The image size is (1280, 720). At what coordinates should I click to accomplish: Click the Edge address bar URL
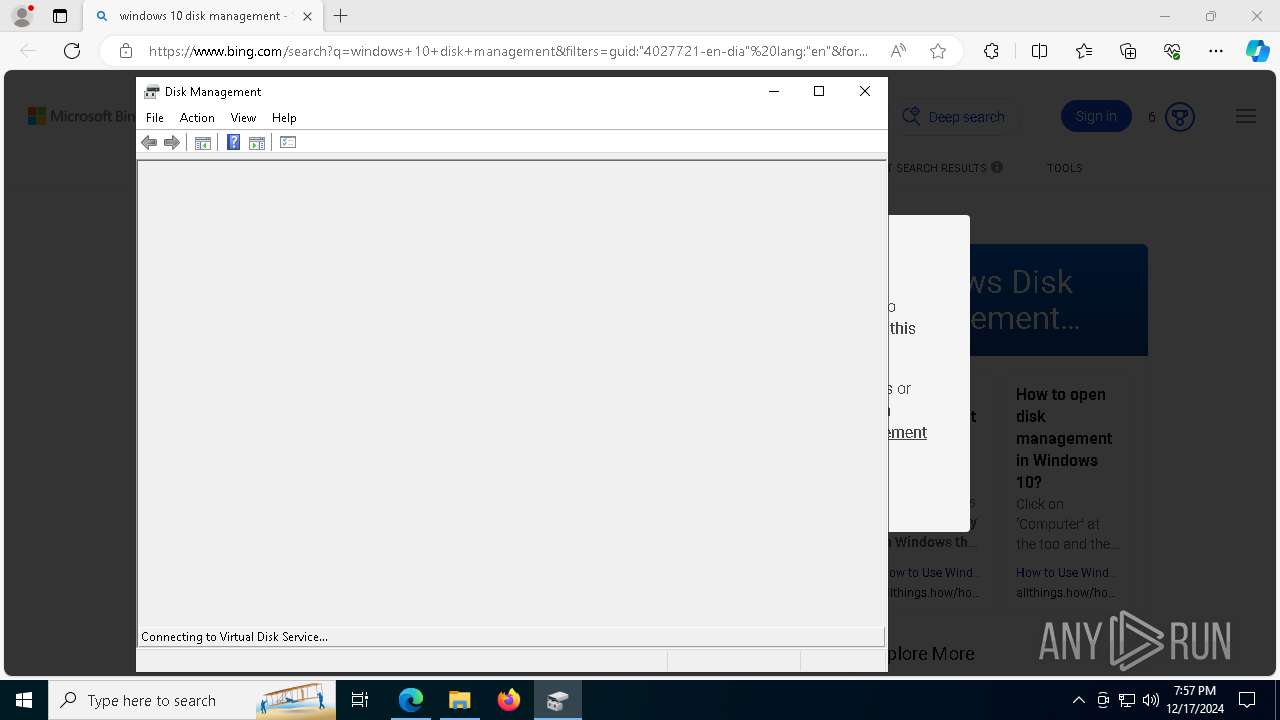tap(508, 51)
